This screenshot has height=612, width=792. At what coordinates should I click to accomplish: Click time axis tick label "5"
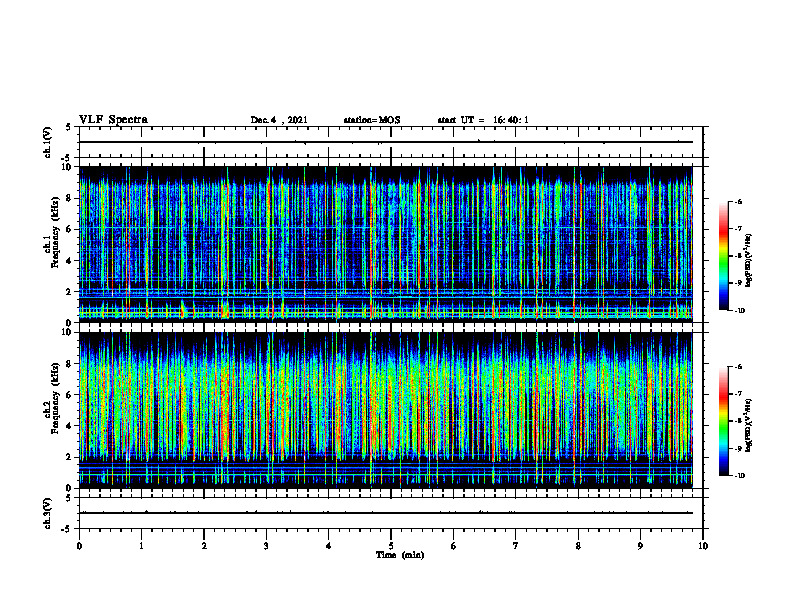point(391,546)
